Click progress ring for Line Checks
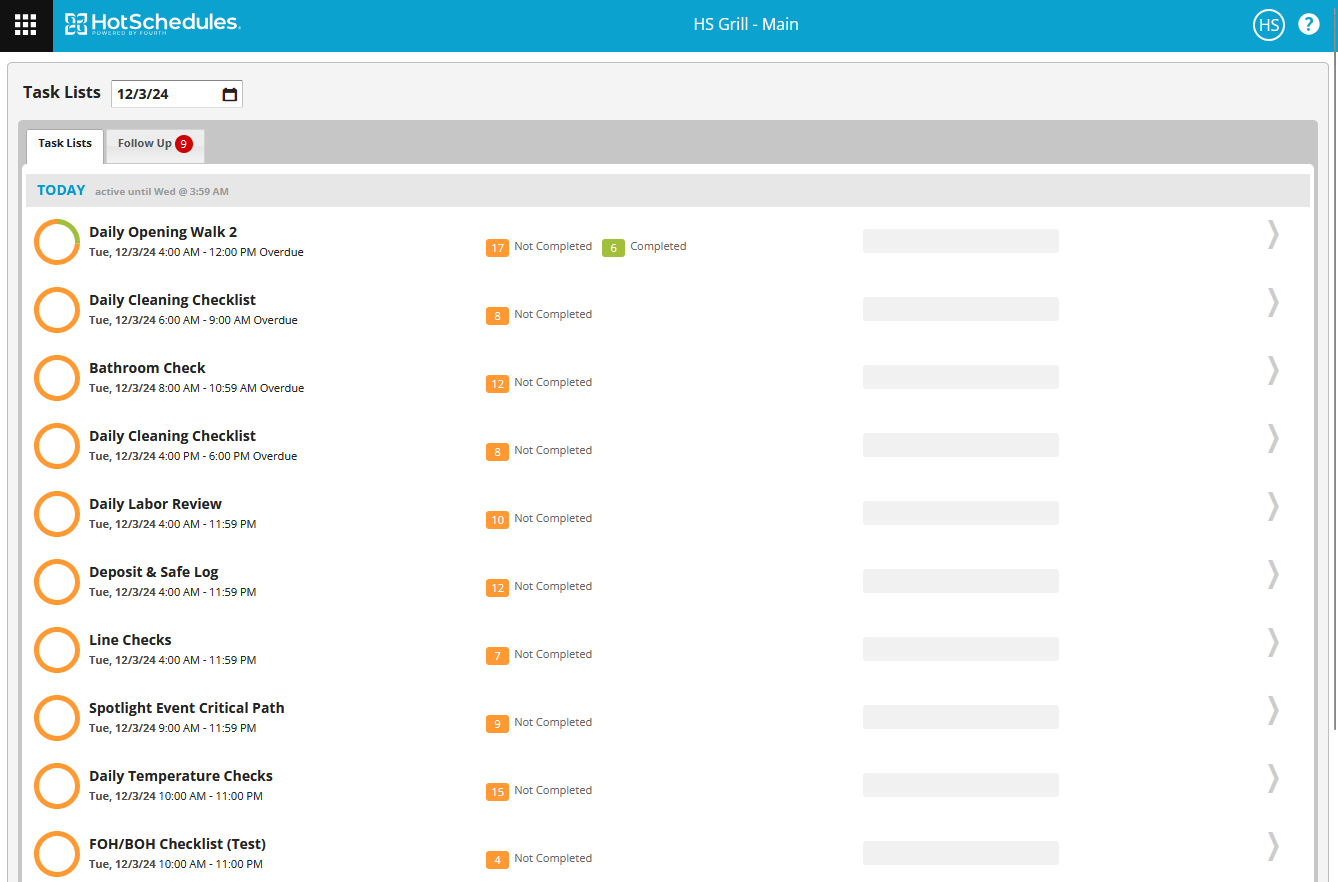This screenshot has width=1338, height=882. pos(57,650)
